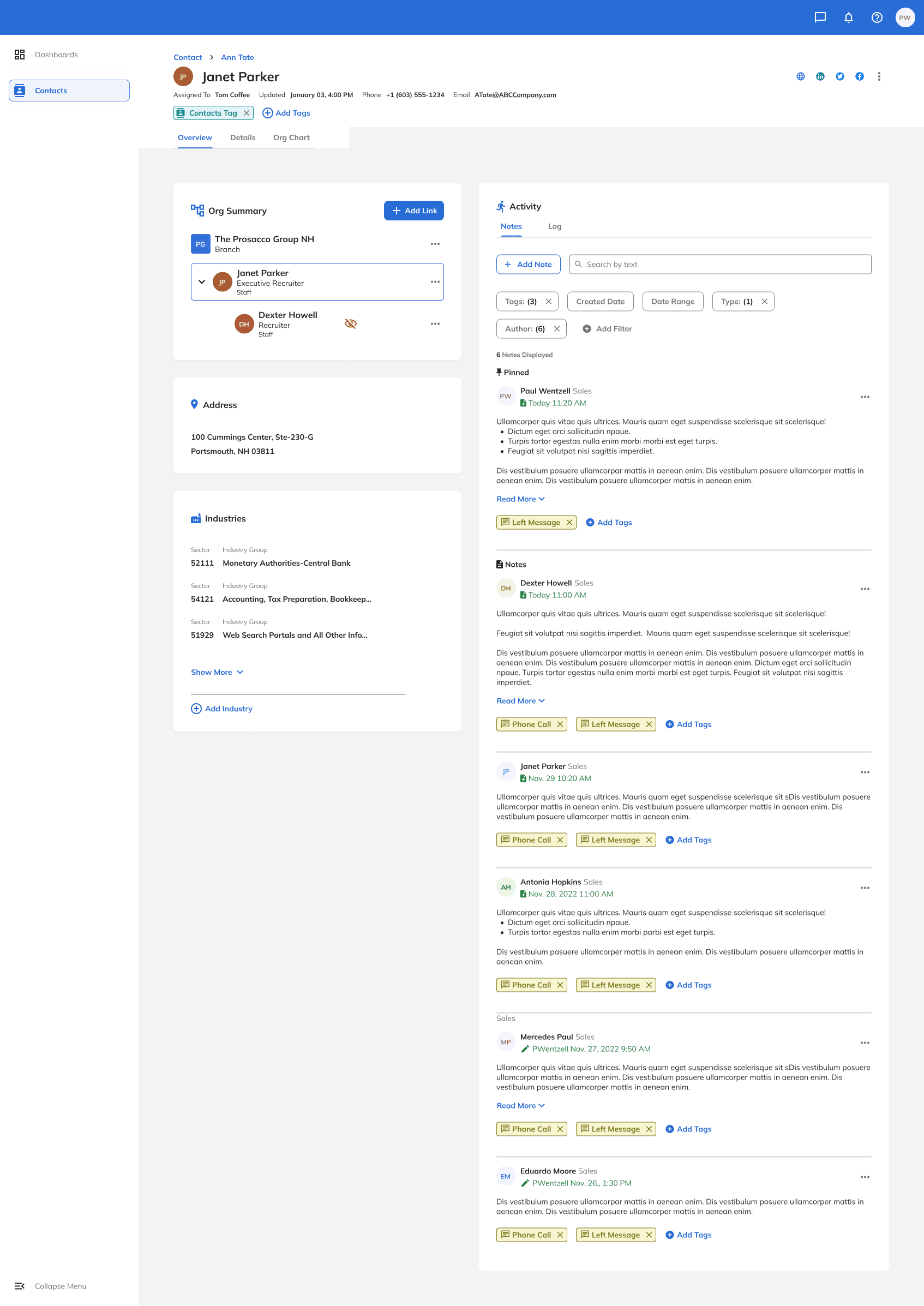Open more options for Paul Wentzell's note
The height and width of the screenshot is (1306, 924).
coord(865,397)
